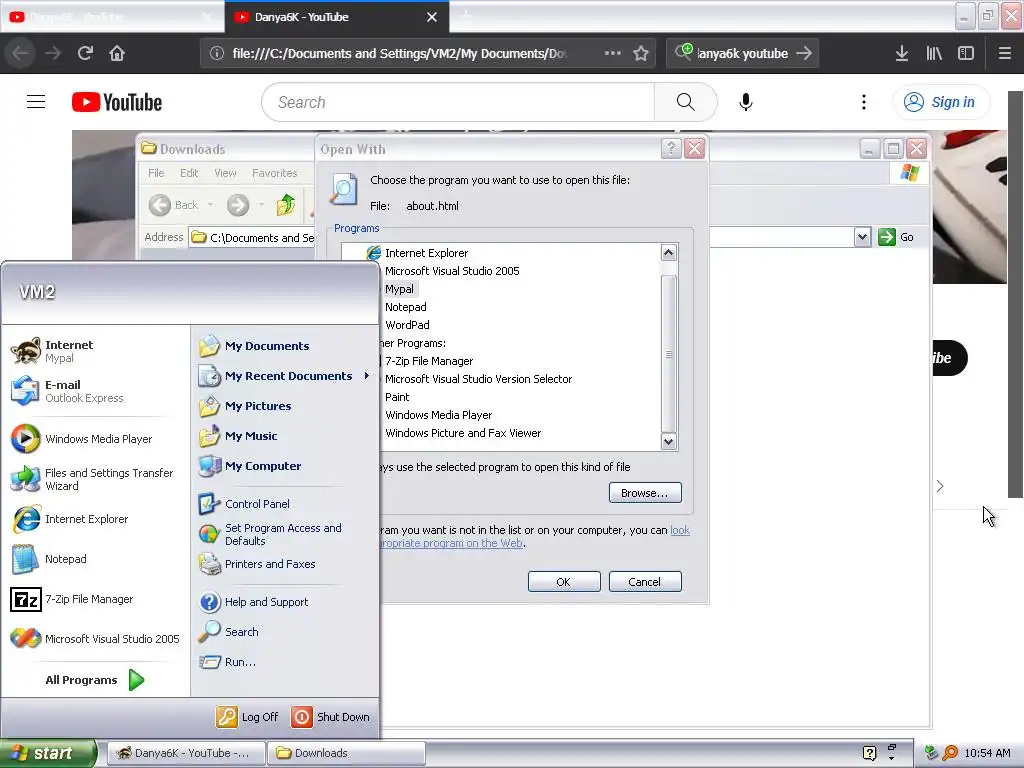
Task: Click the YouTube search magnifier button
Action: (685, 102)
